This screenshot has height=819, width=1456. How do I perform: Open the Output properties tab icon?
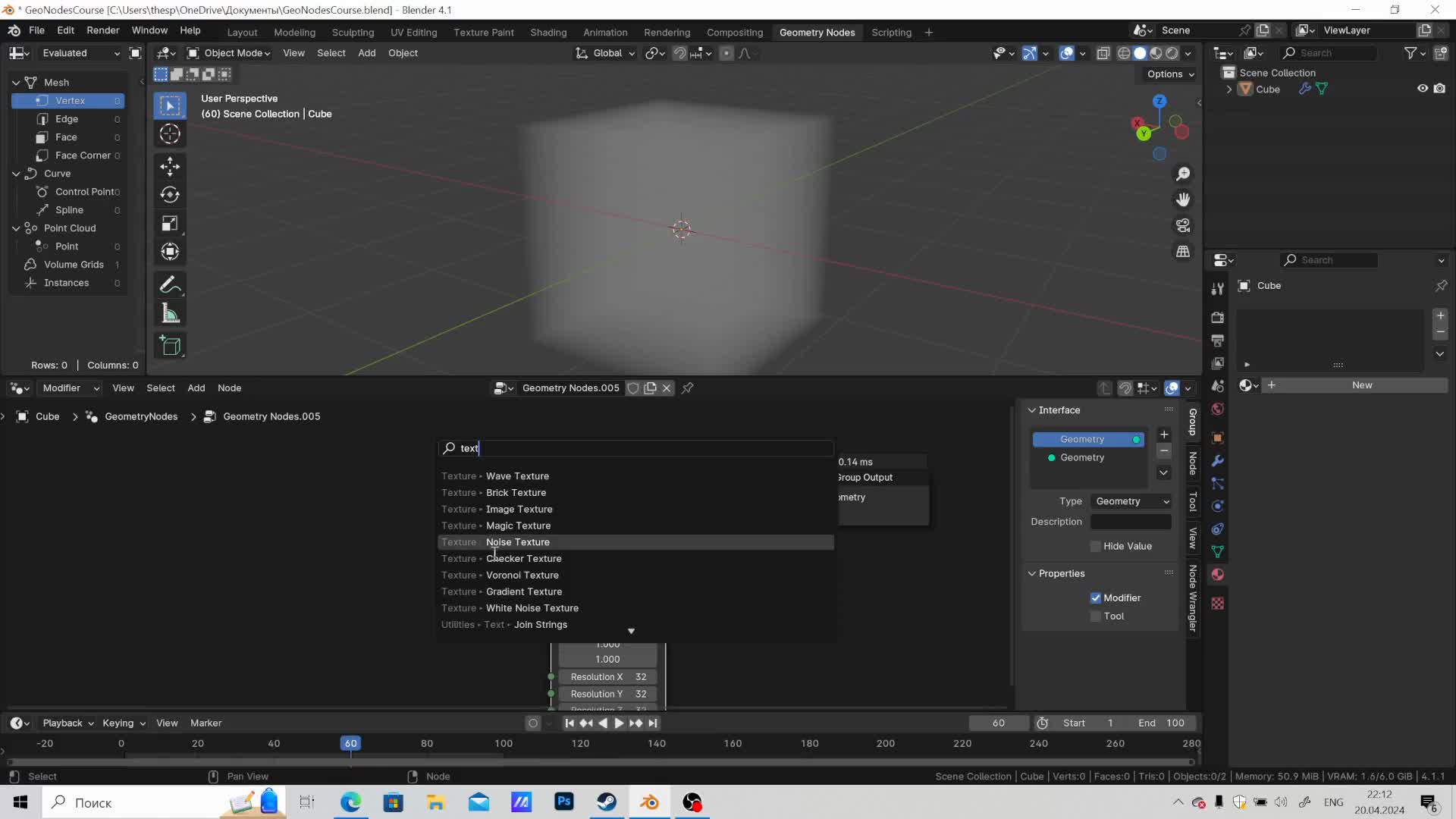1218,340
